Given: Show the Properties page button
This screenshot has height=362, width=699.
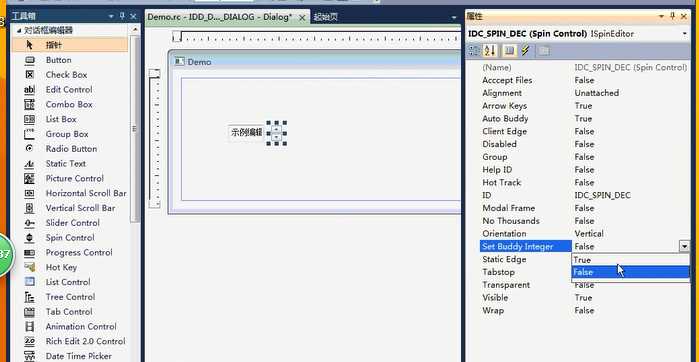Looking at the screenshot, I should [510, 51].
